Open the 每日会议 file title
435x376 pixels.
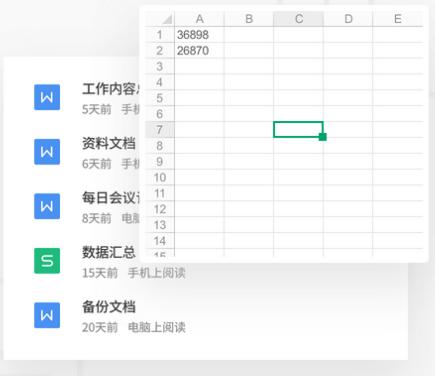click(x=111, y=198)
